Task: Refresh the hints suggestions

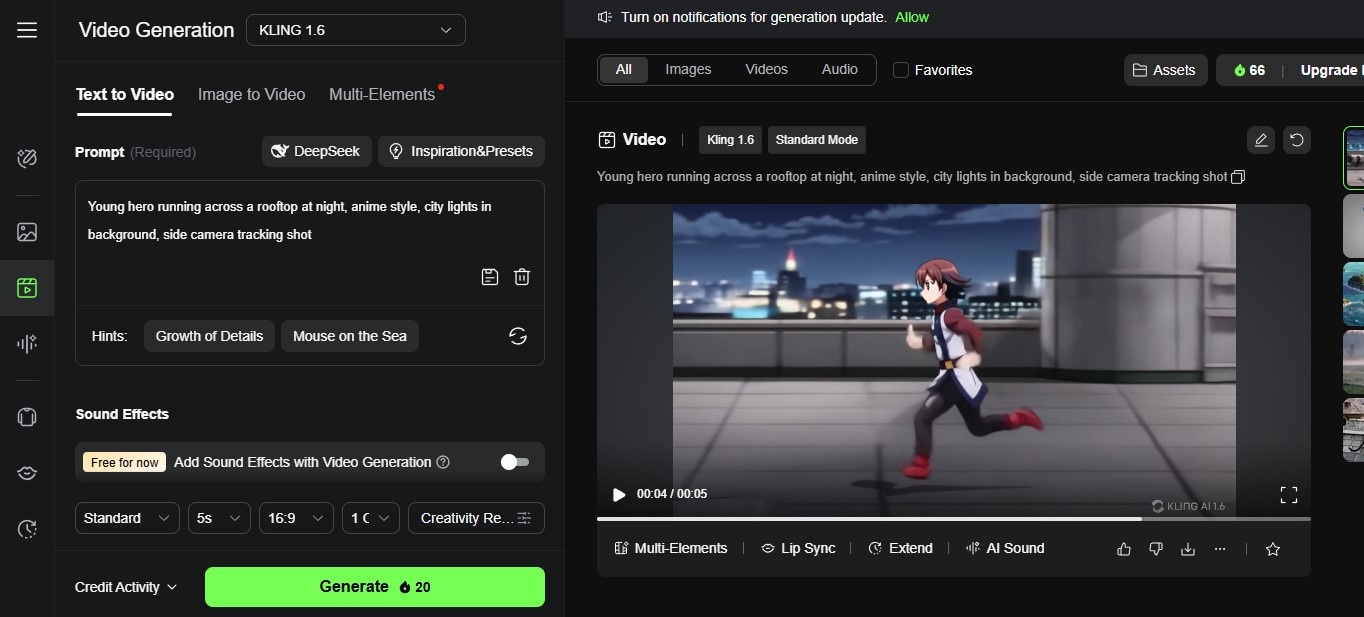Action: [x=518, y=336]
